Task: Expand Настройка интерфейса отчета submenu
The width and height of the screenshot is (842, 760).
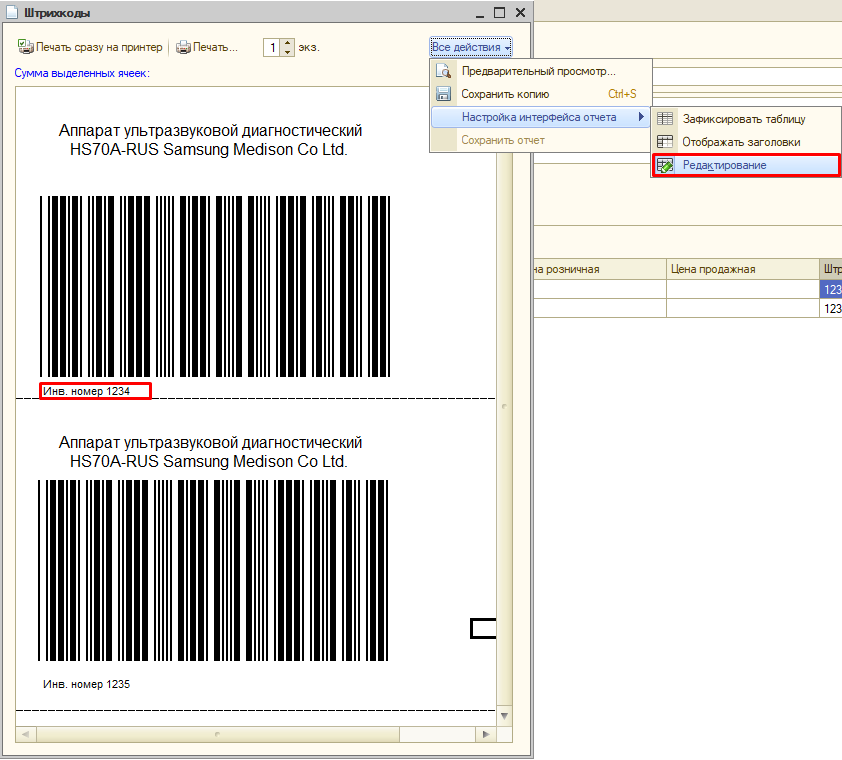Action: point(540,118)
